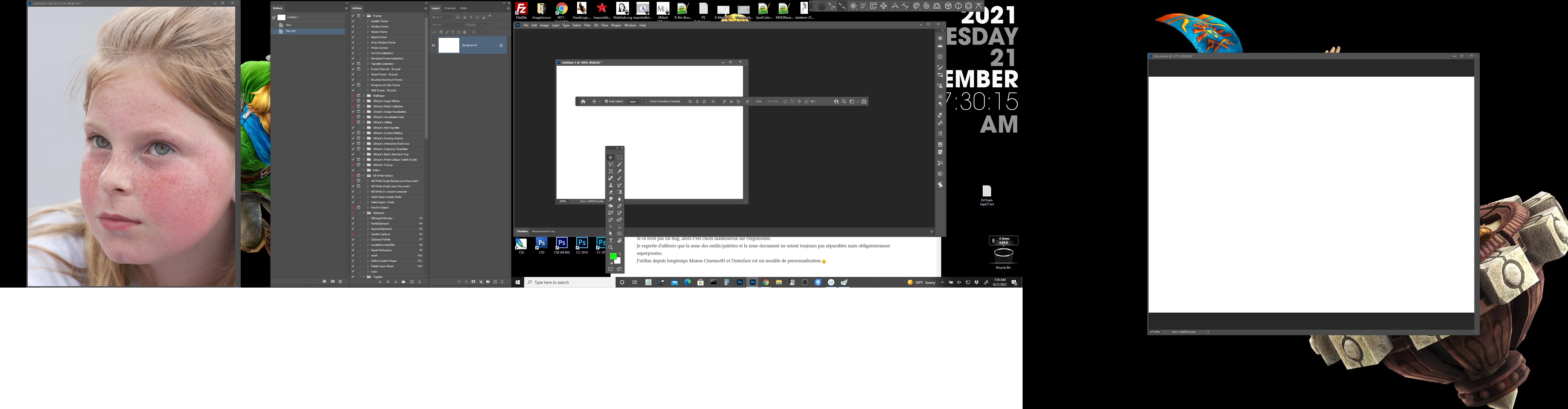Image resolution: width=1568 pixels, height=409 pixels.
Task: Create new snapshot camera icon in History
Action: (x=333, y=281)
